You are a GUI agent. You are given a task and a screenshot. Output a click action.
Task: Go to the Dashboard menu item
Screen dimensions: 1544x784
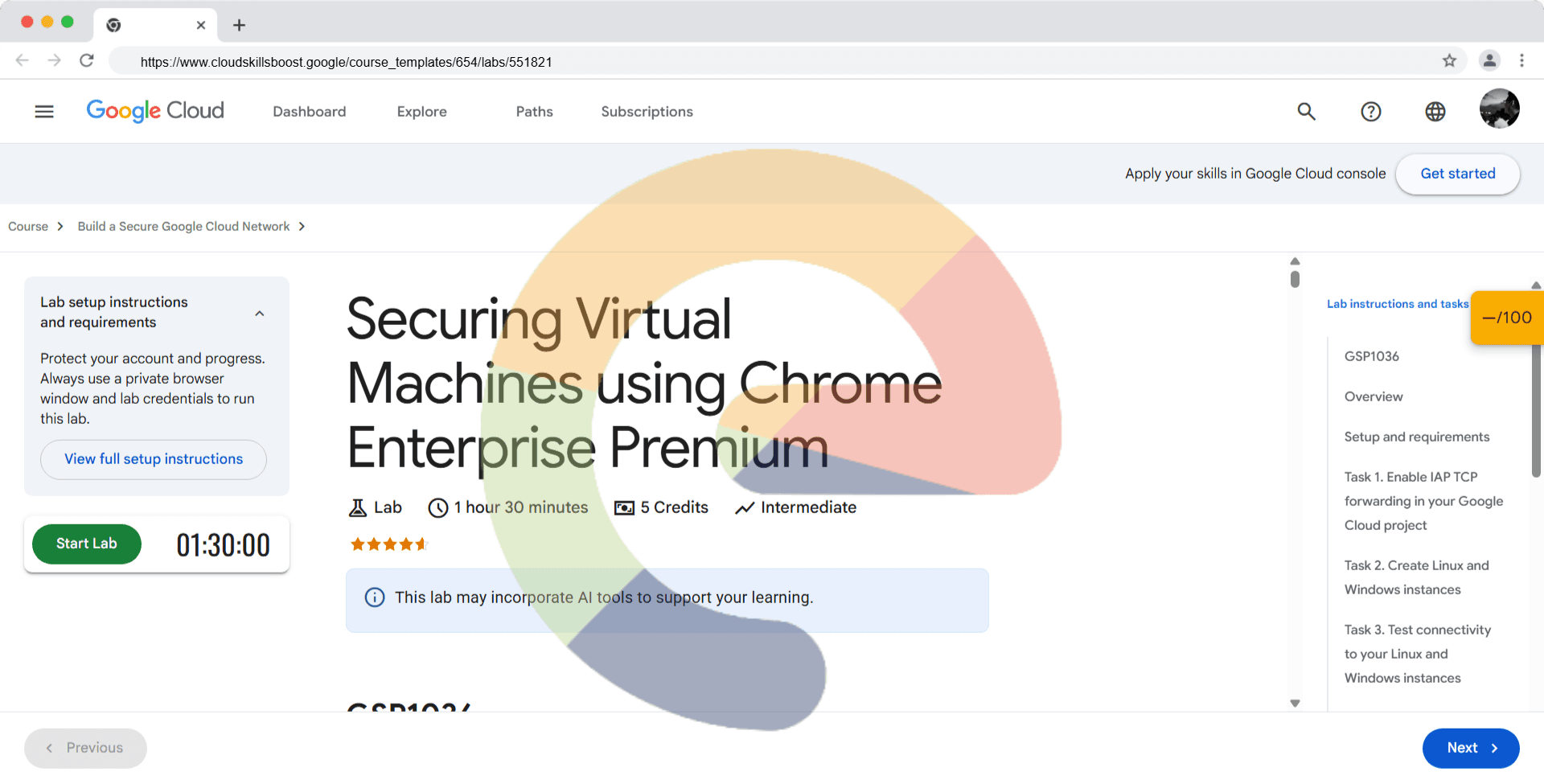(x=310, y=112)
